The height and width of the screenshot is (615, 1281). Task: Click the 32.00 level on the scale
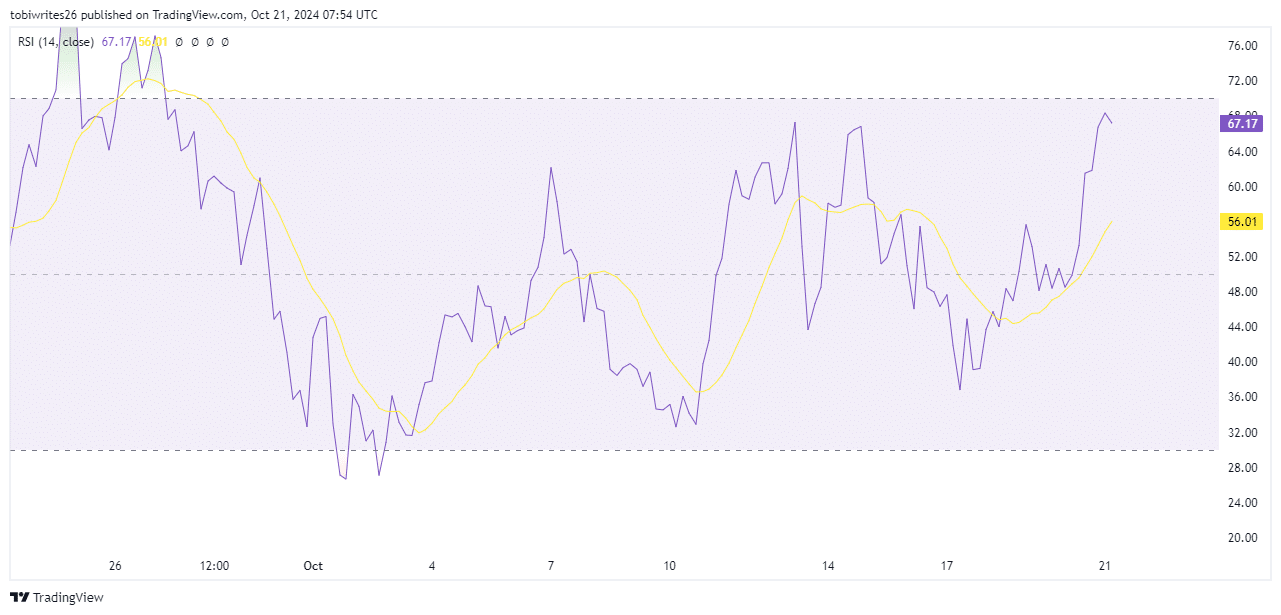(1241, 432)
